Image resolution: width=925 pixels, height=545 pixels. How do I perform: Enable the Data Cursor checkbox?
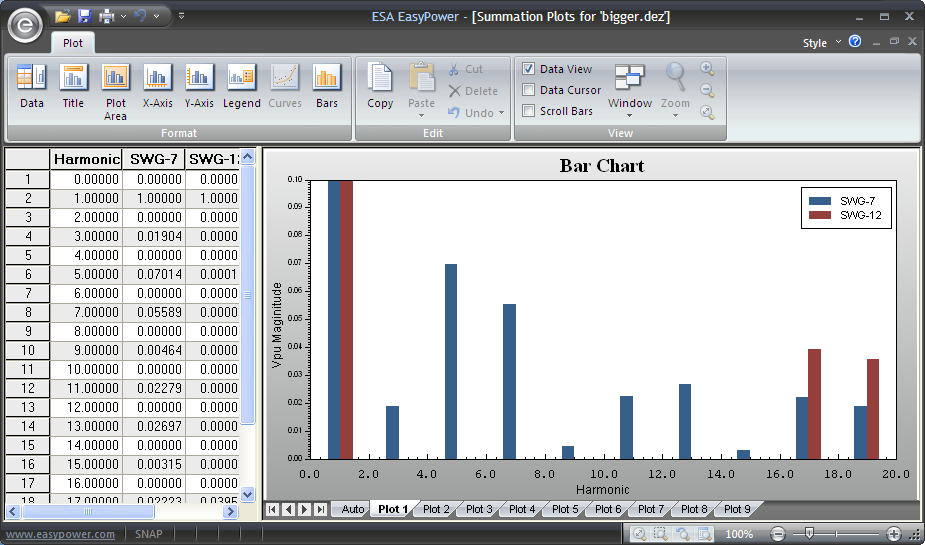coord(529,90)
